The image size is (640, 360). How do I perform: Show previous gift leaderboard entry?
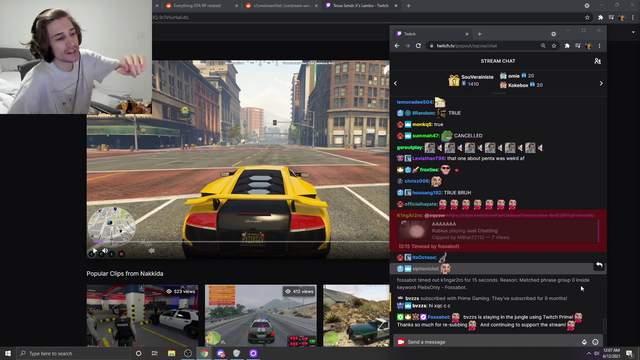tap(395, 83)
